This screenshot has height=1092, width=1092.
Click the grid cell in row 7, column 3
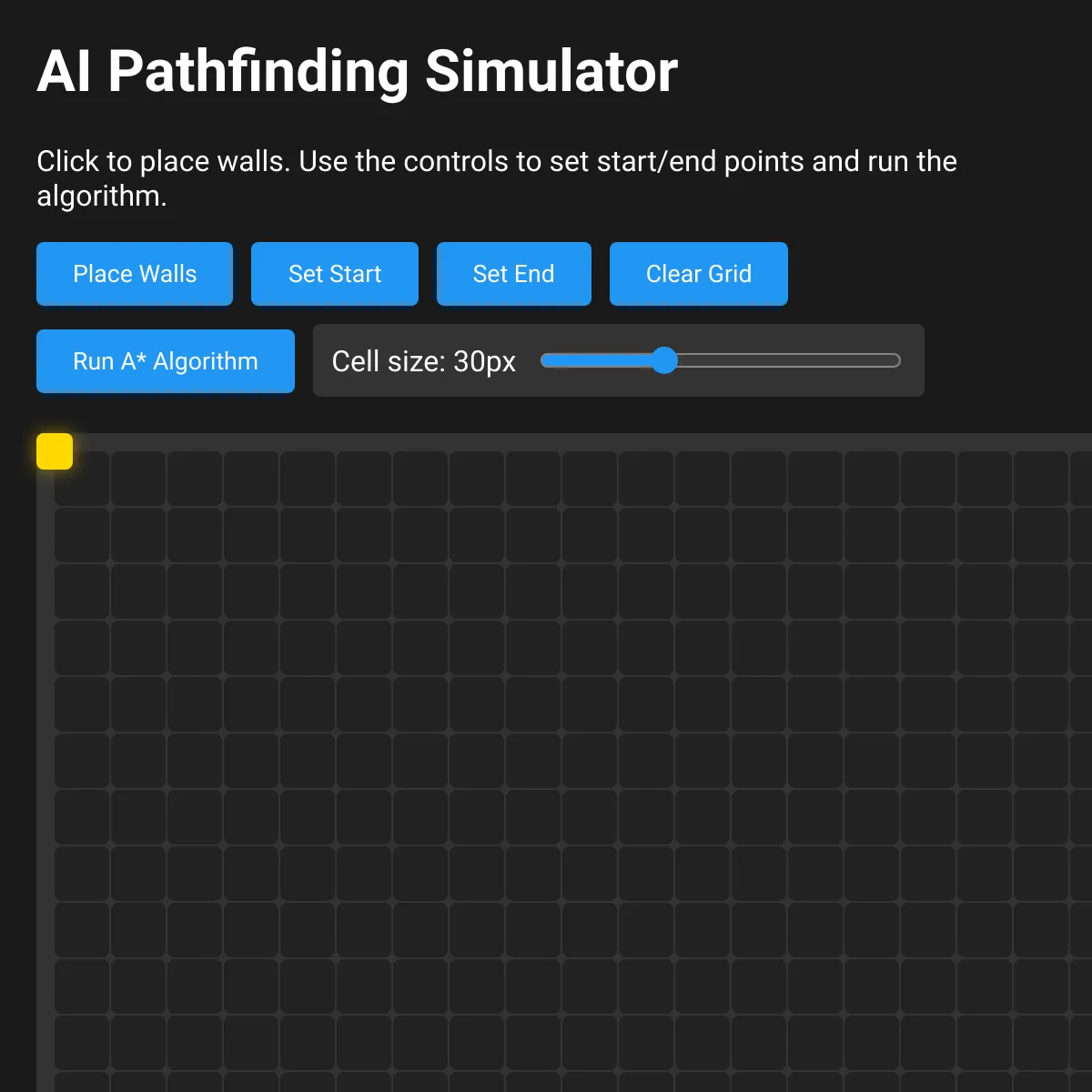pos(195,817)
